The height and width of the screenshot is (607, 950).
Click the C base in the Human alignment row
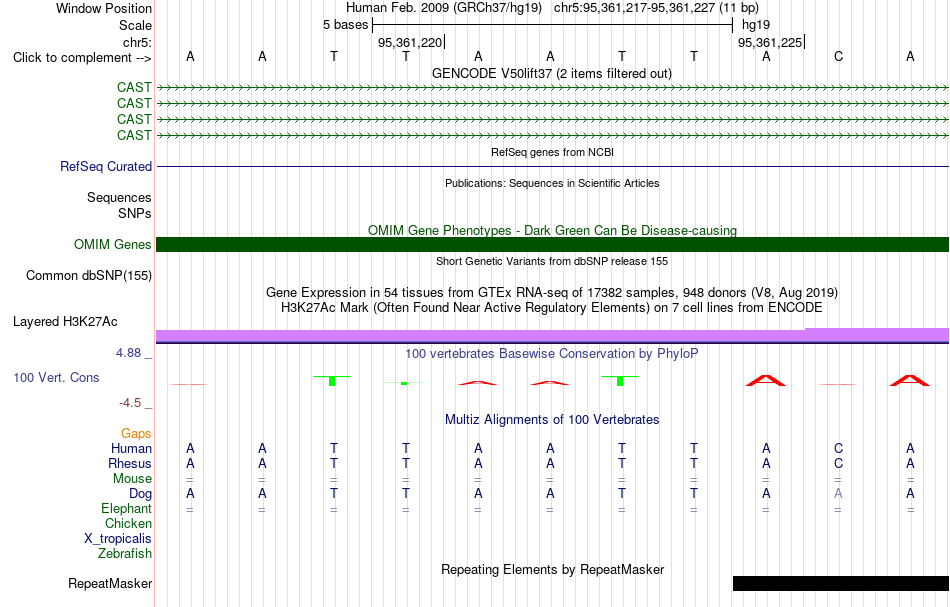(x=838, y=448)
